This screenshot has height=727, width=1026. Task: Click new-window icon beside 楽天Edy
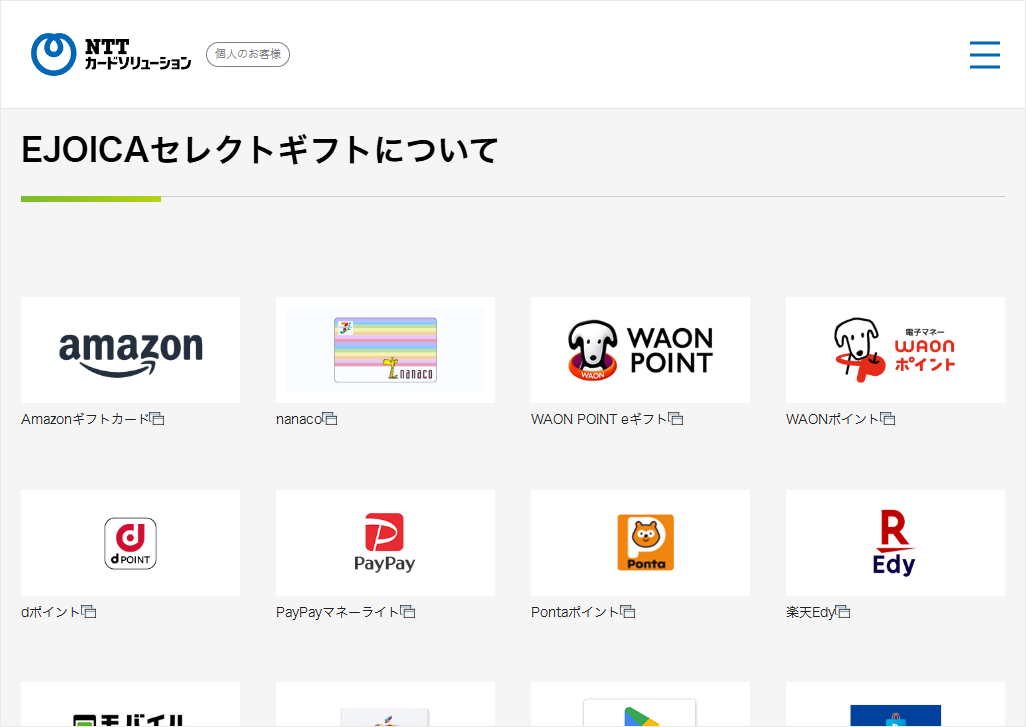click(x=843, y=612)
